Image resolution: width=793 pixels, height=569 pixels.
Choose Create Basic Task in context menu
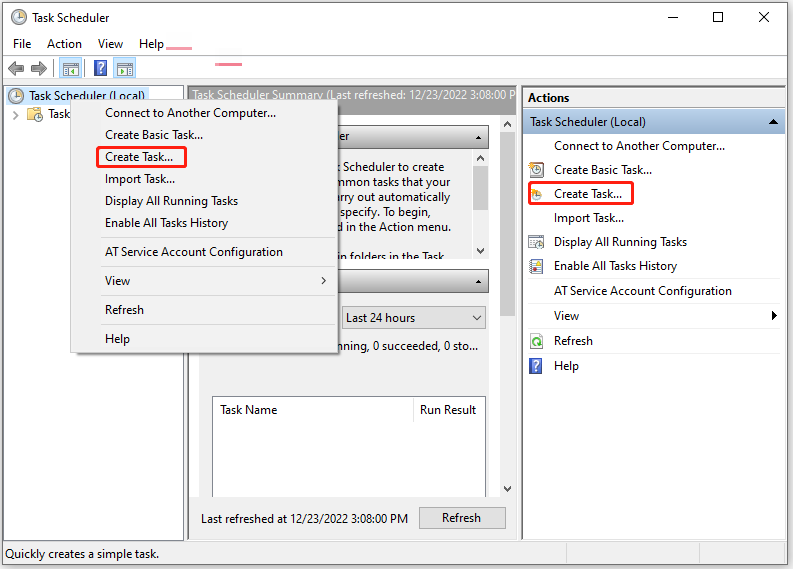pyautogui.click(x=154, y=135)
